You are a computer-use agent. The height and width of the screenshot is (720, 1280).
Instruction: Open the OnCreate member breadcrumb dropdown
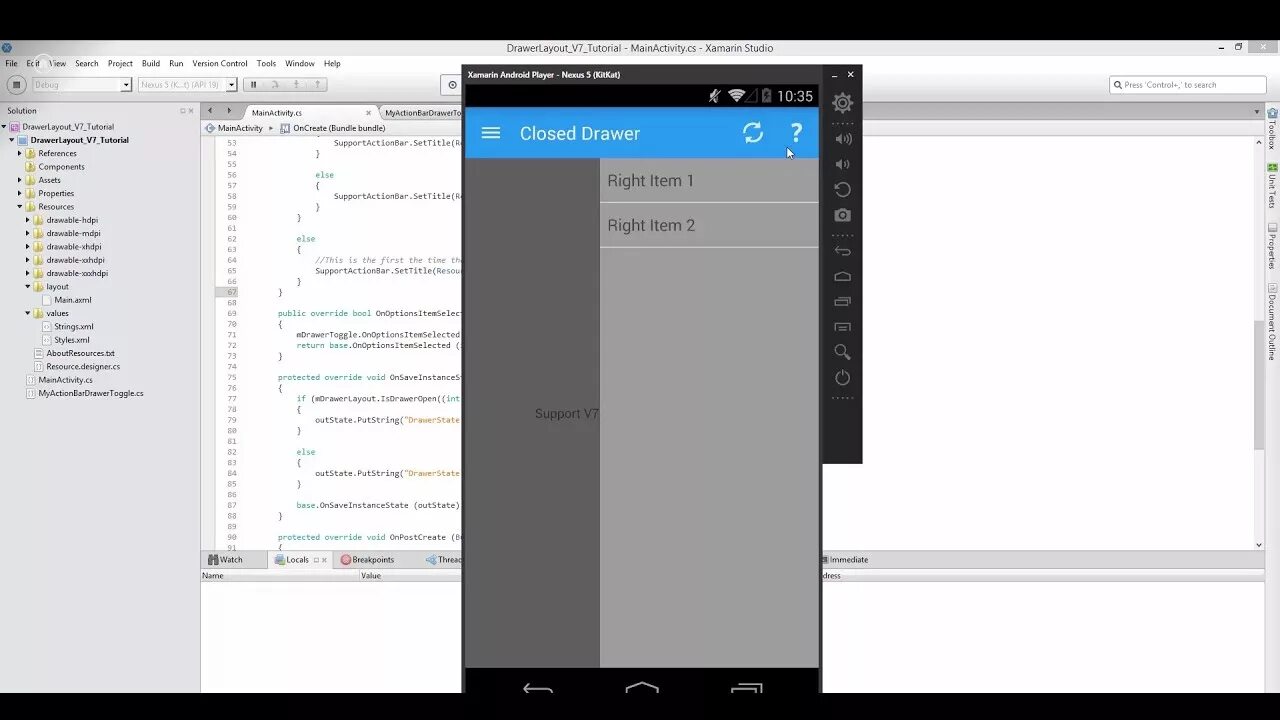[332, 128]
